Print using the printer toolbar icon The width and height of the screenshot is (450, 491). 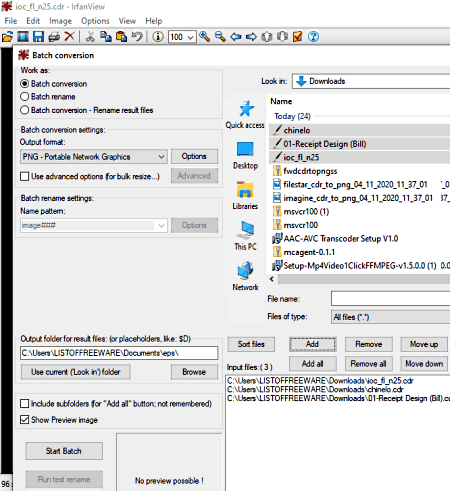coord(54,37)
